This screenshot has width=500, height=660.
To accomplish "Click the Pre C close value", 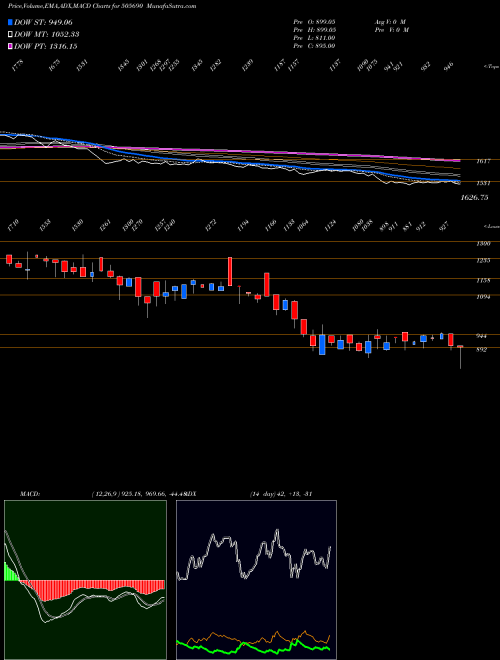I will tap(314, 45).
